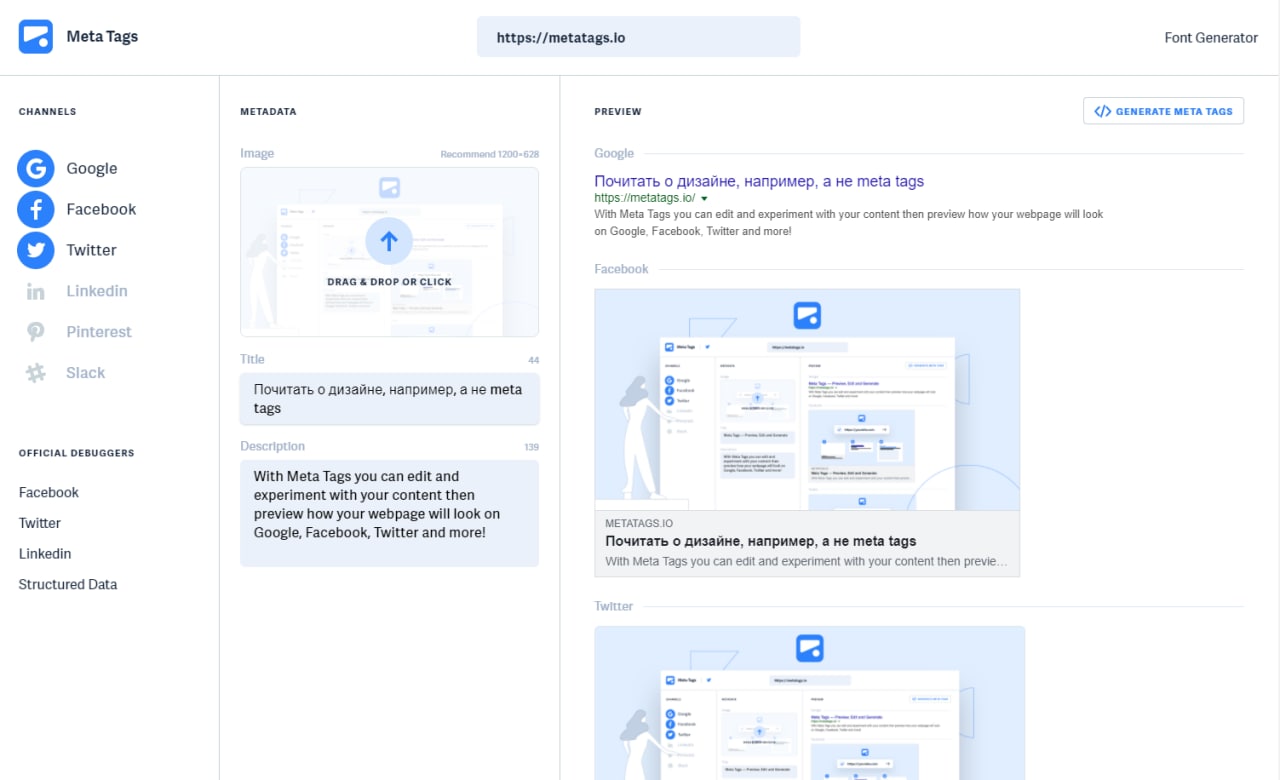
Task: Open Facebook official debugger link
Action: tap(49, 492)
